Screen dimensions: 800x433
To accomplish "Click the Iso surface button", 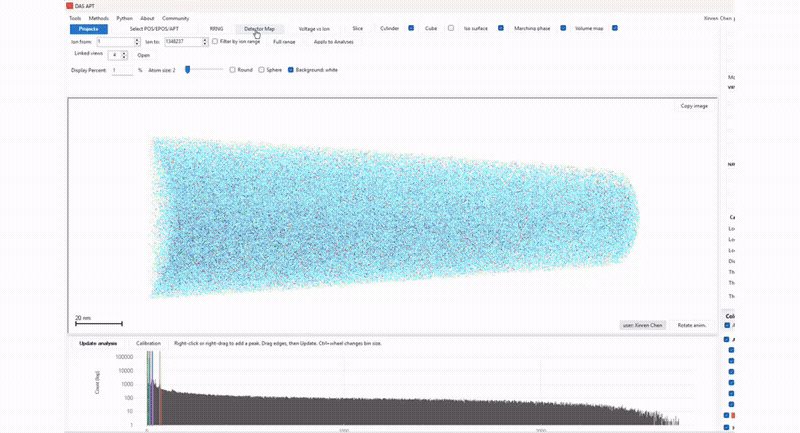I will 476,29.
